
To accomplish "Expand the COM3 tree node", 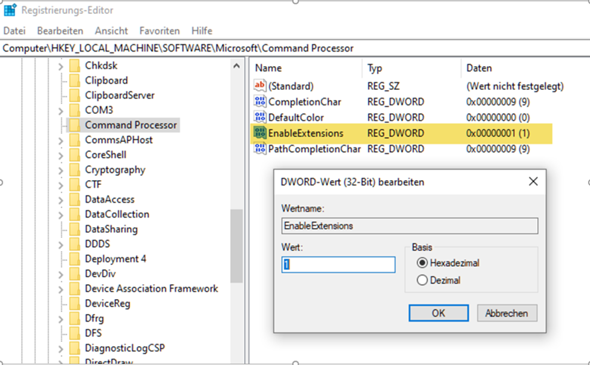I will pos(61,111).
